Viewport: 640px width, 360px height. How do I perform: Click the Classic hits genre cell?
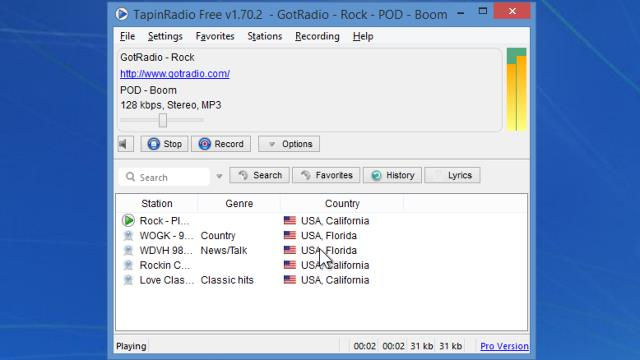click(x=227, y=280)
